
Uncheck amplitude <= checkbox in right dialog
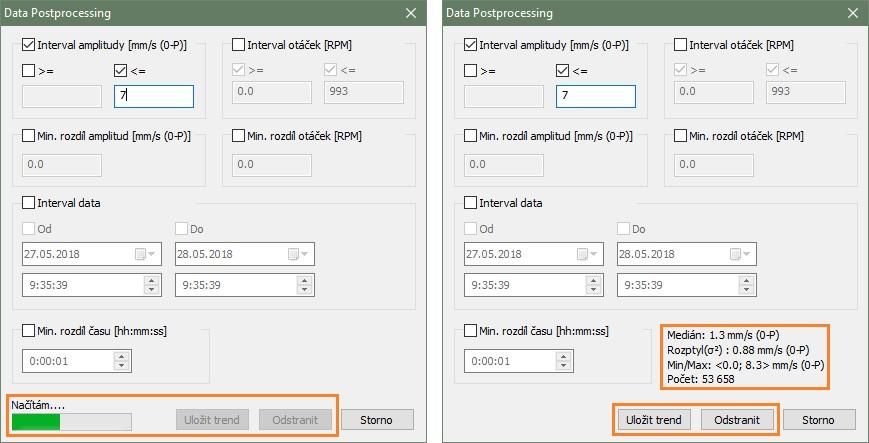[x=562, y=70]
